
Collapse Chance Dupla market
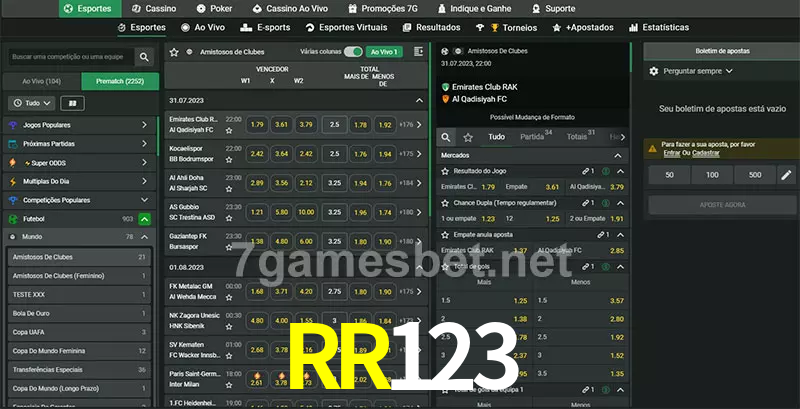pyautogui.click(x=620, y=203)
